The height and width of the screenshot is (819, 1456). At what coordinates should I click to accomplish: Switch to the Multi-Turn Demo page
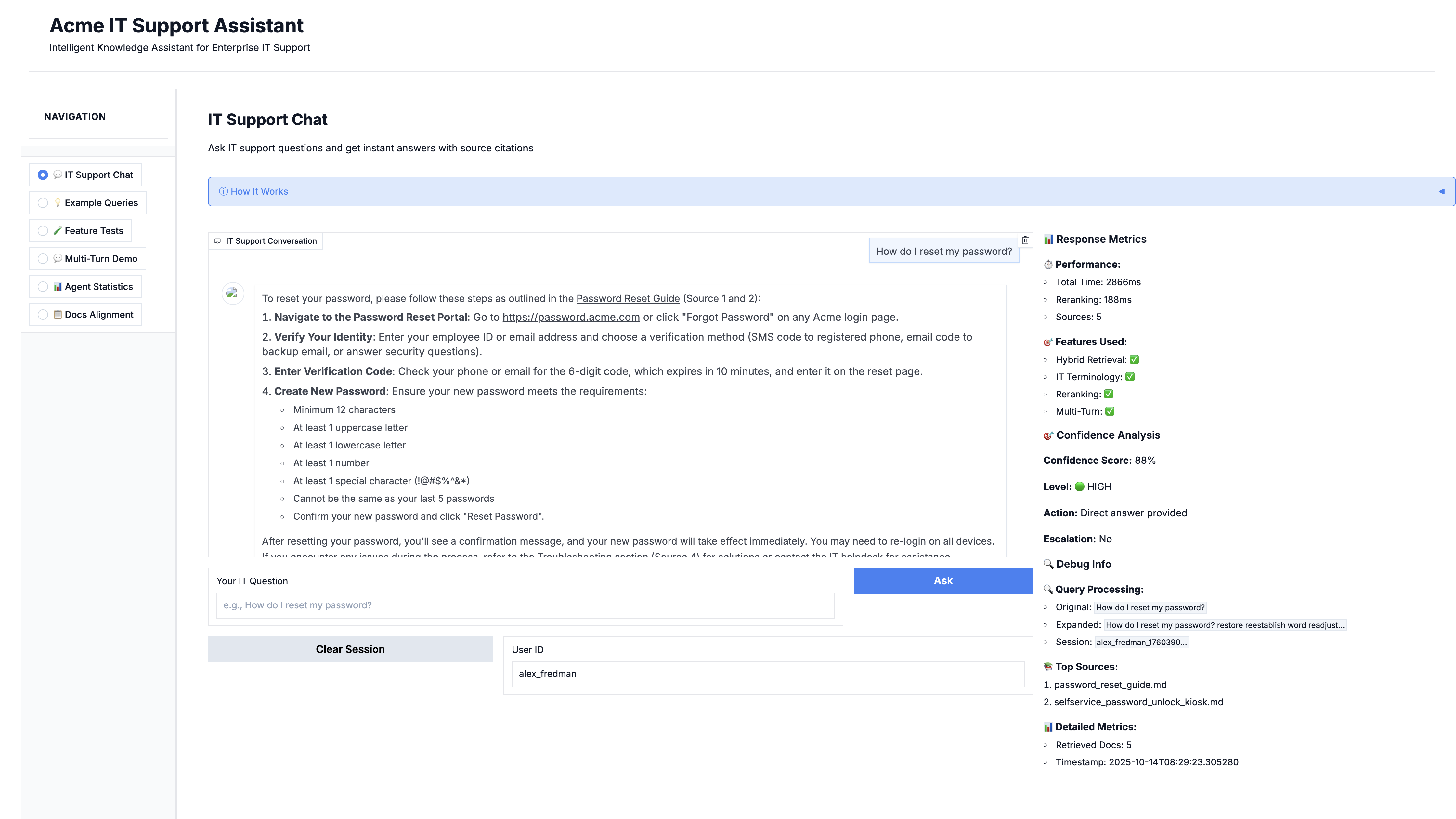(101, 259)
